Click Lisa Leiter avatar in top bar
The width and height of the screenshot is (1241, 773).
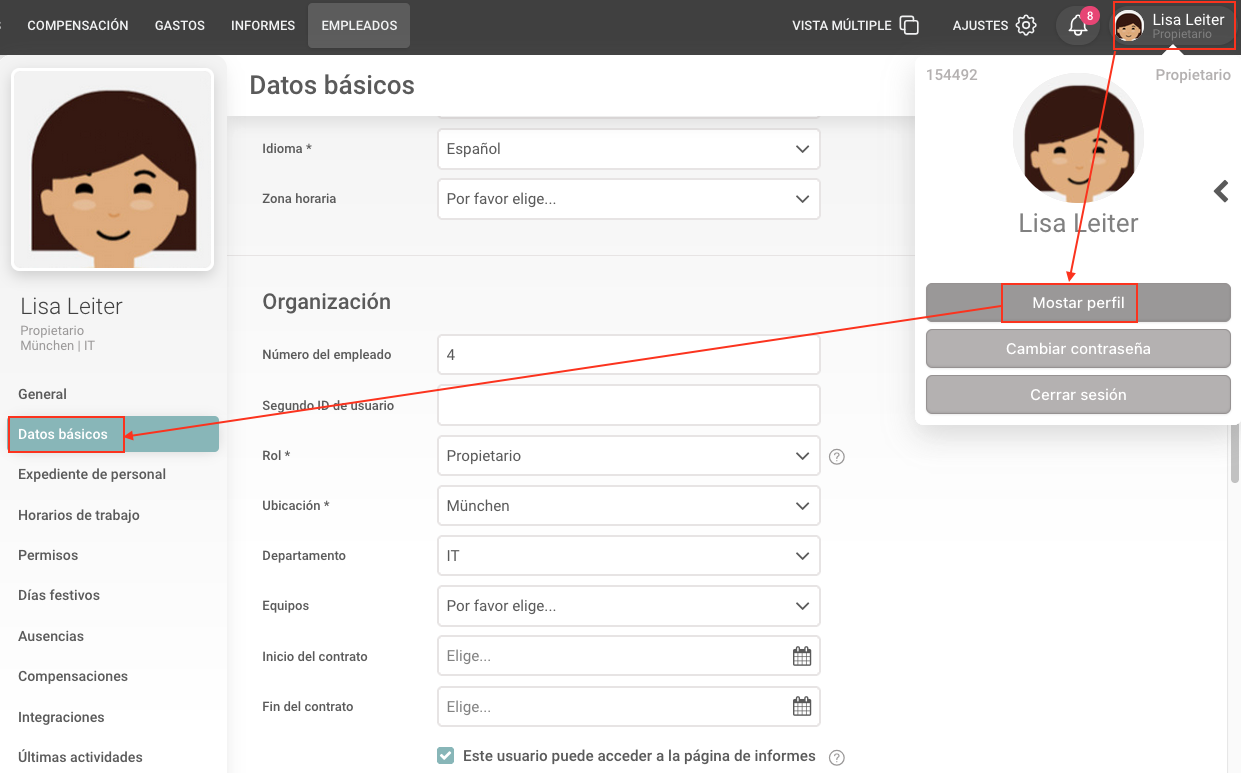[1129, 26]
